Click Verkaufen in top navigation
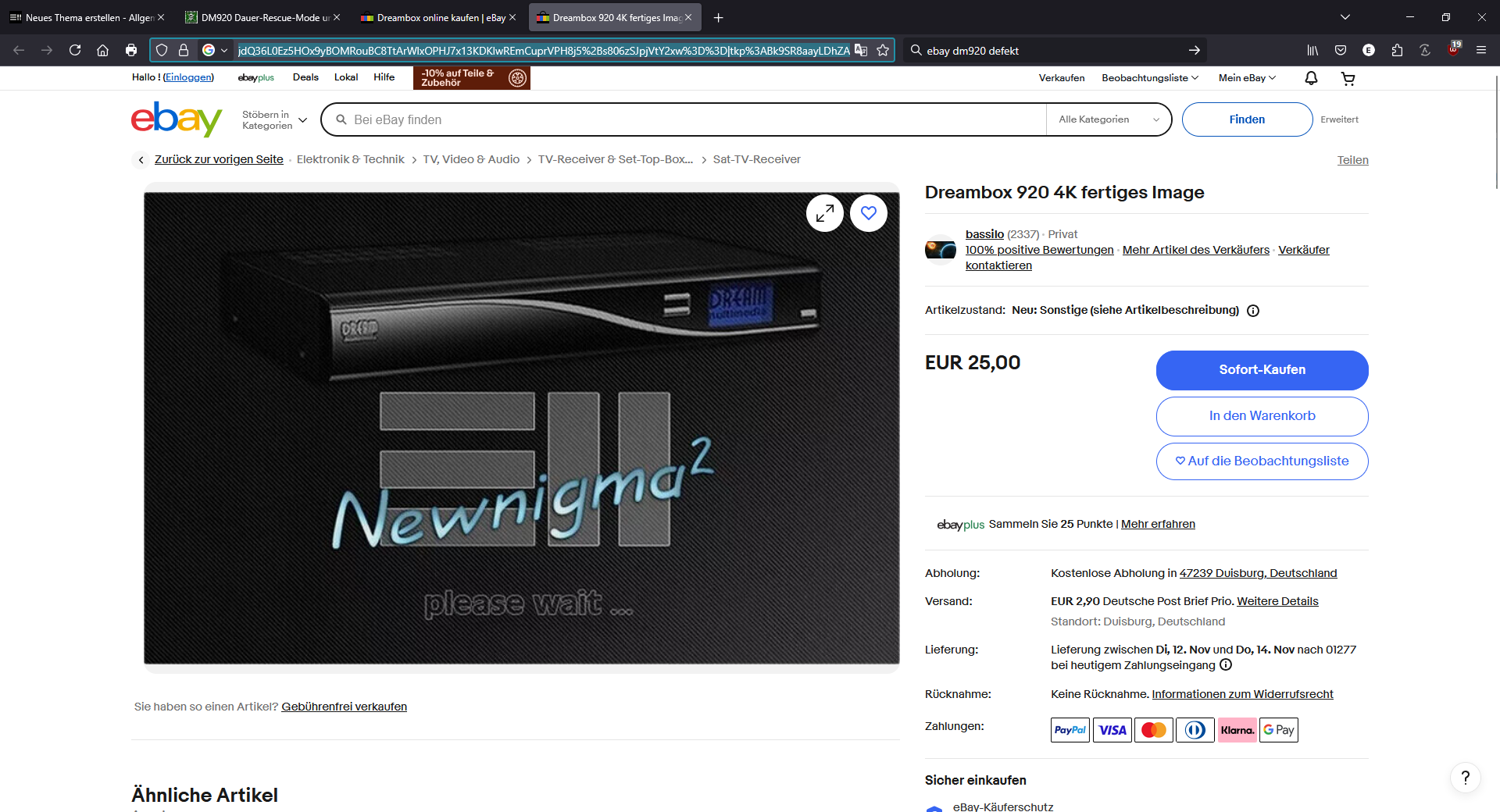Viewport: 1500px width, 812px height. tap(1062, 78)
